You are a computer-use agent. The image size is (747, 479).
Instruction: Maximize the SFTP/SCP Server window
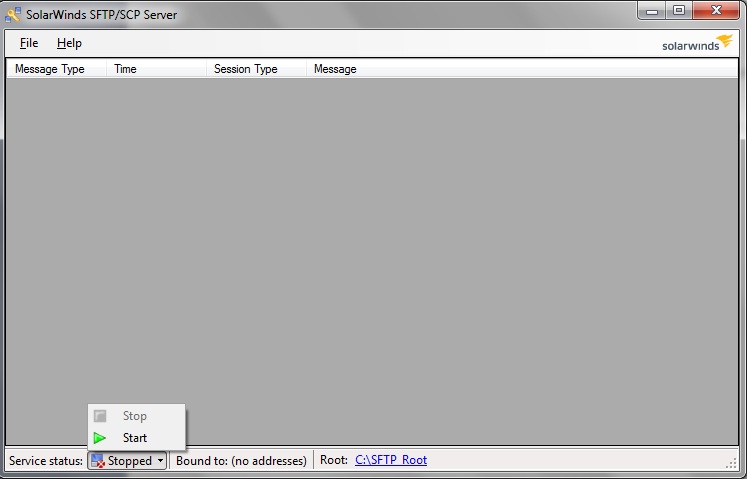point(680,11)
